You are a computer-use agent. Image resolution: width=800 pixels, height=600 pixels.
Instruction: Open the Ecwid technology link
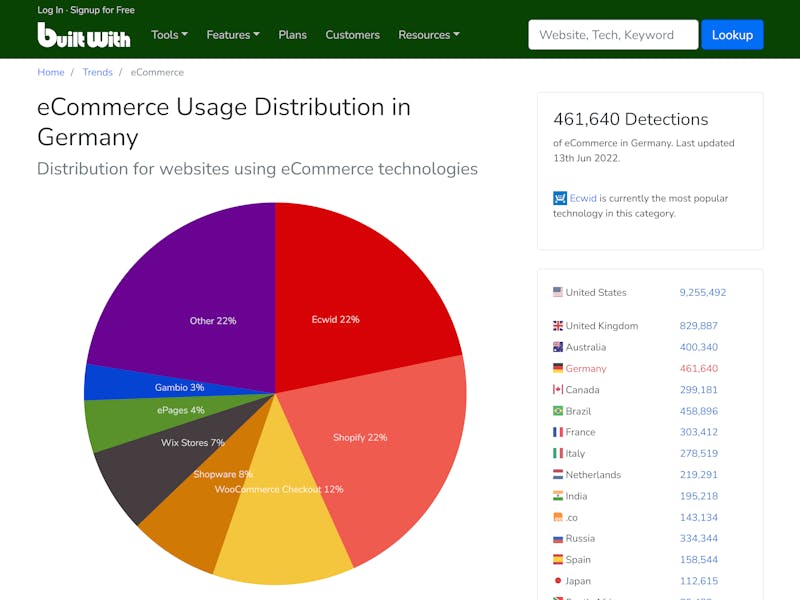(583, 198)
